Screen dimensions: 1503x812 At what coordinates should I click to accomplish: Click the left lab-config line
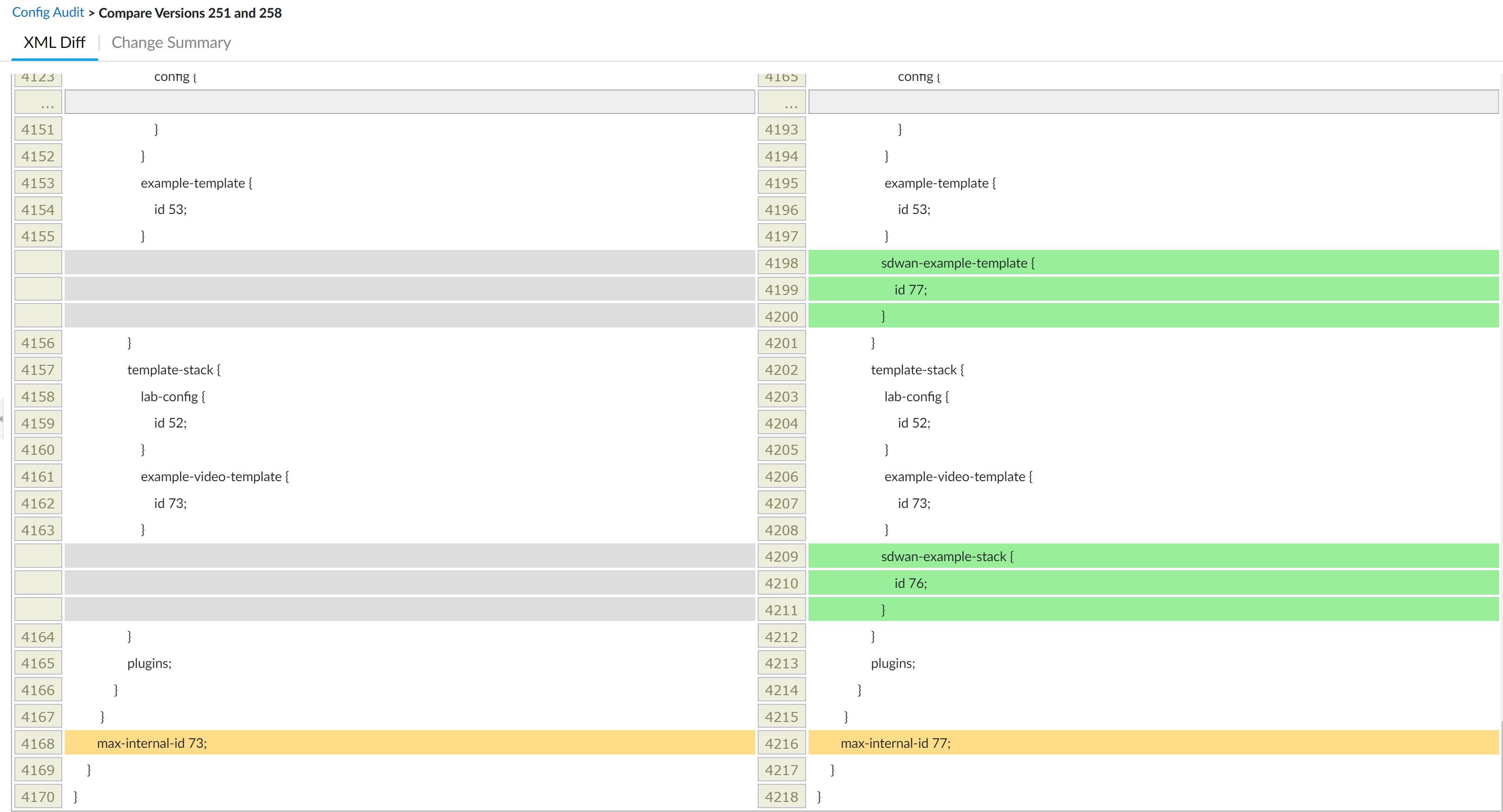pyautogui.click(x=173, y=397)
